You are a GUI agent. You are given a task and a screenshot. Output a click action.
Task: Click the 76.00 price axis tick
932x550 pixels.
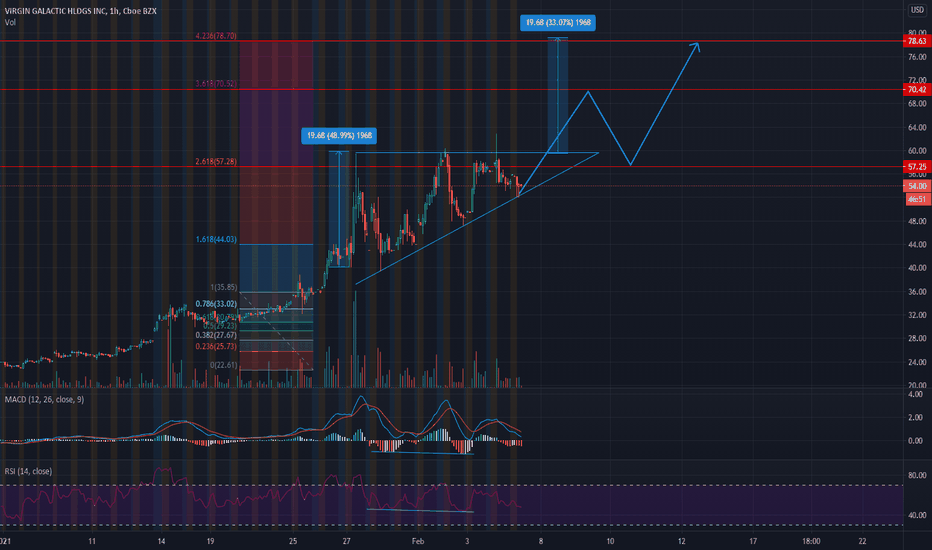(917, 57)
